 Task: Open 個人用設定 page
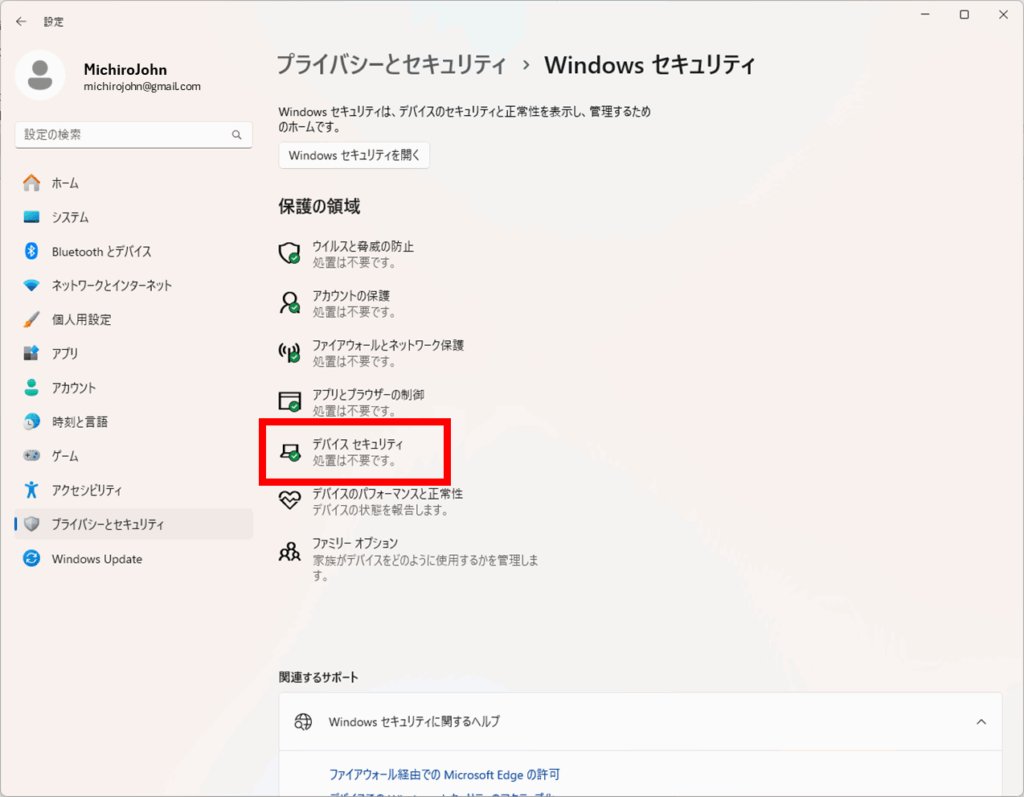(133, 319)
